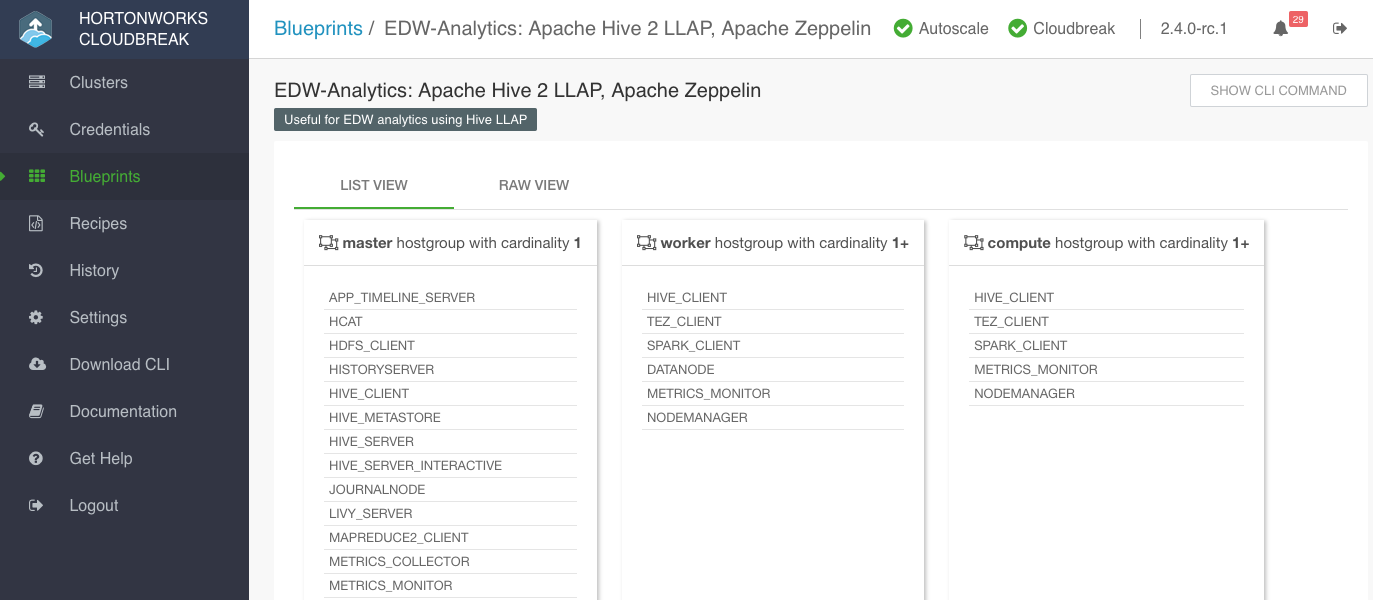Select Get Help menu item

(124, 458)
